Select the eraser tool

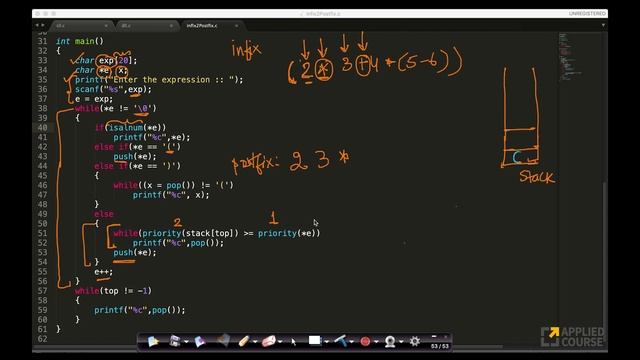(x=268, y=341)
